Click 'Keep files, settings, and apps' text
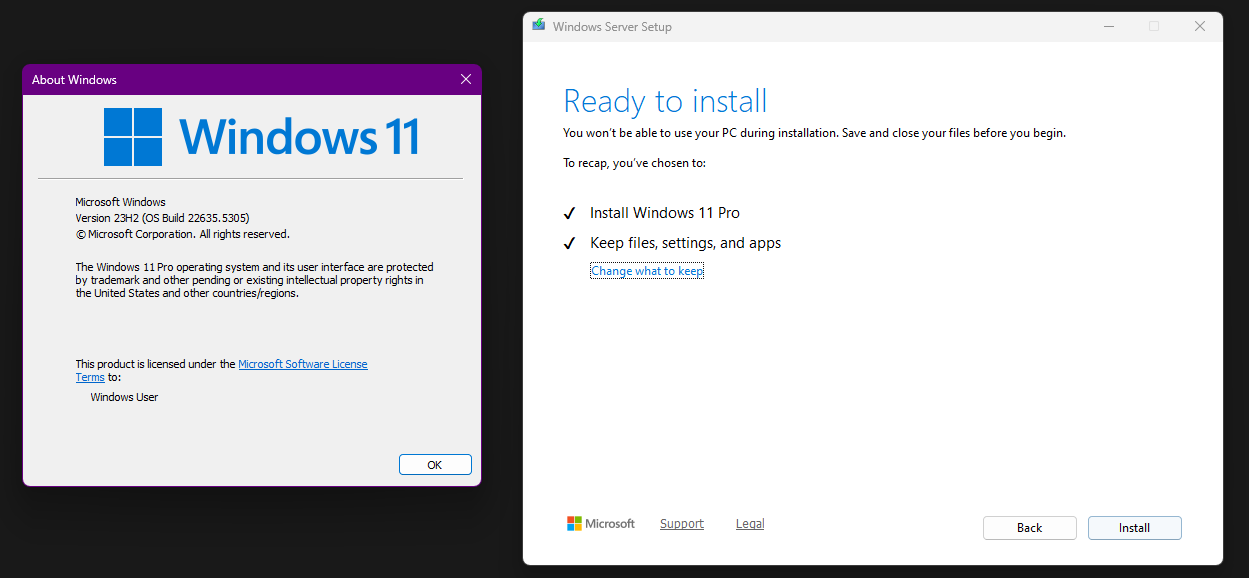1249x578 pixels. 686,243
